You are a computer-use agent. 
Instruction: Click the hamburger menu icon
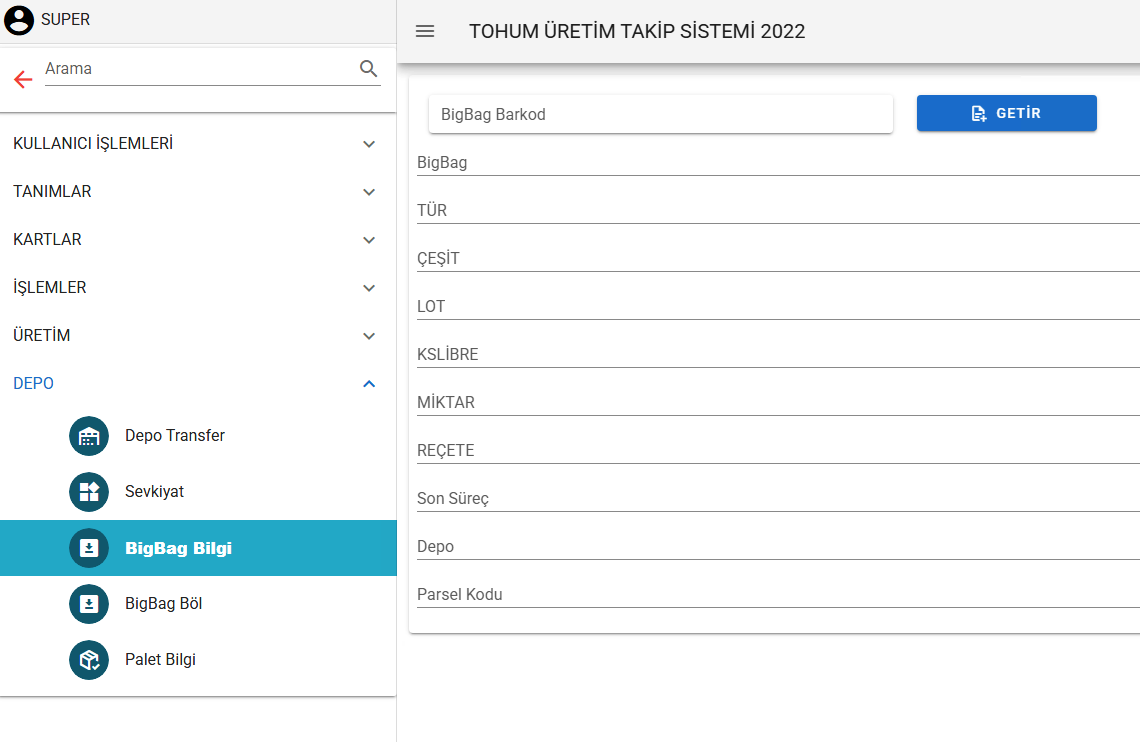click(425, 31)
